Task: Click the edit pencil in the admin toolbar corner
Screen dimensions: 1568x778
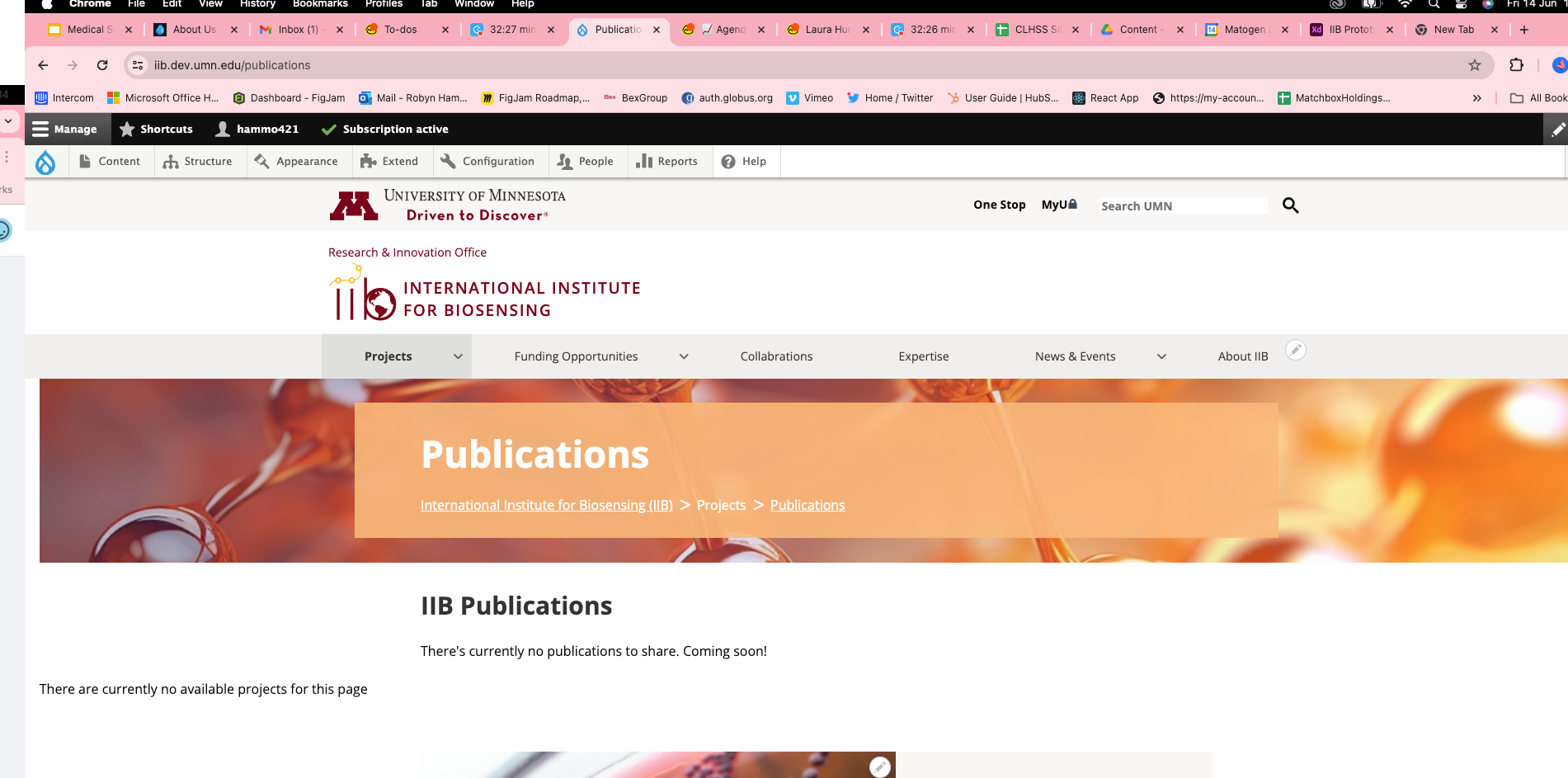Action: click(1556, 130)
